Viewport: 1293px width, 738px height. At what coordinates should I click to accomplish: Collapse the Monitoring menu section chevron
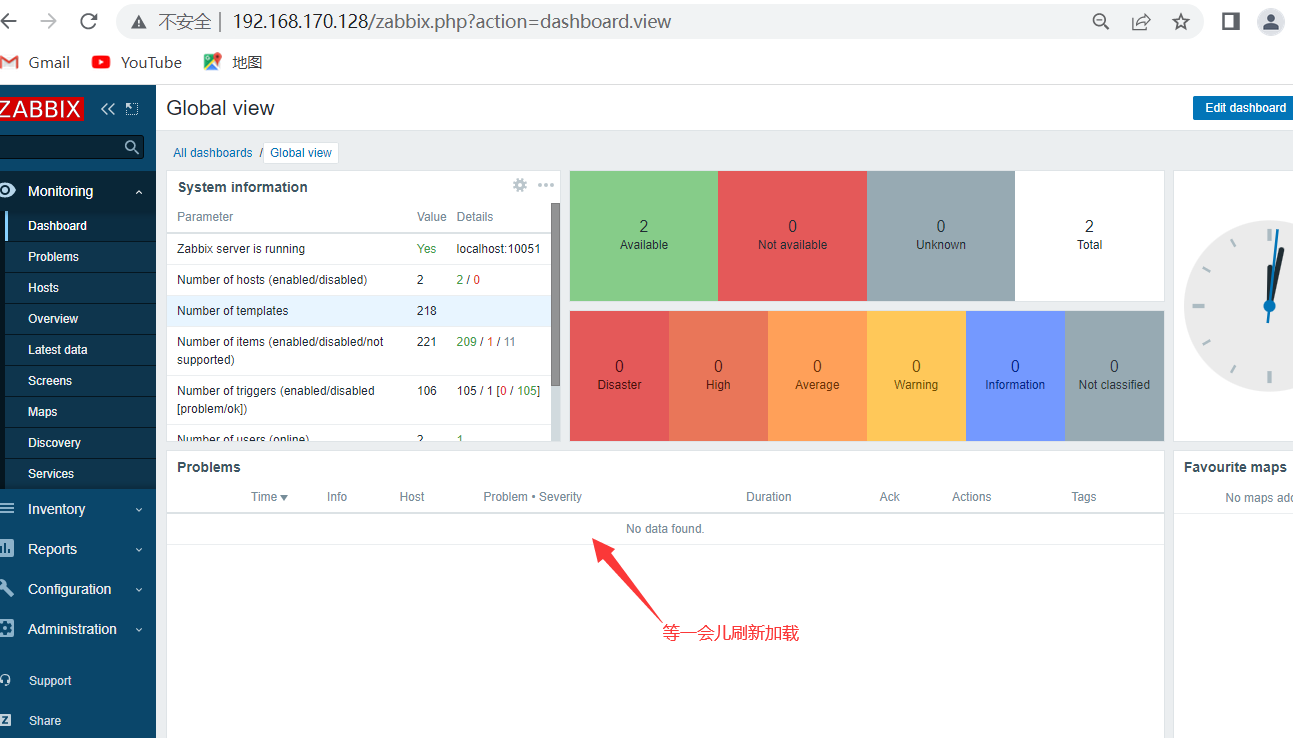pyautogui.click(x=139, y=192)
